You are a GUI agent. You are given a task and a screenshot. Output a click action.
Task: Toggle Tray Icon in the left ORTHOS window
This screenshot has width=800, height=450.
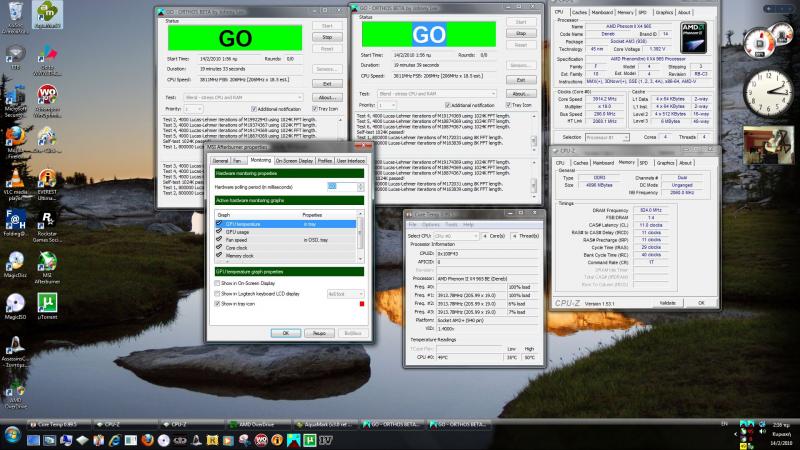coord(314,109)
